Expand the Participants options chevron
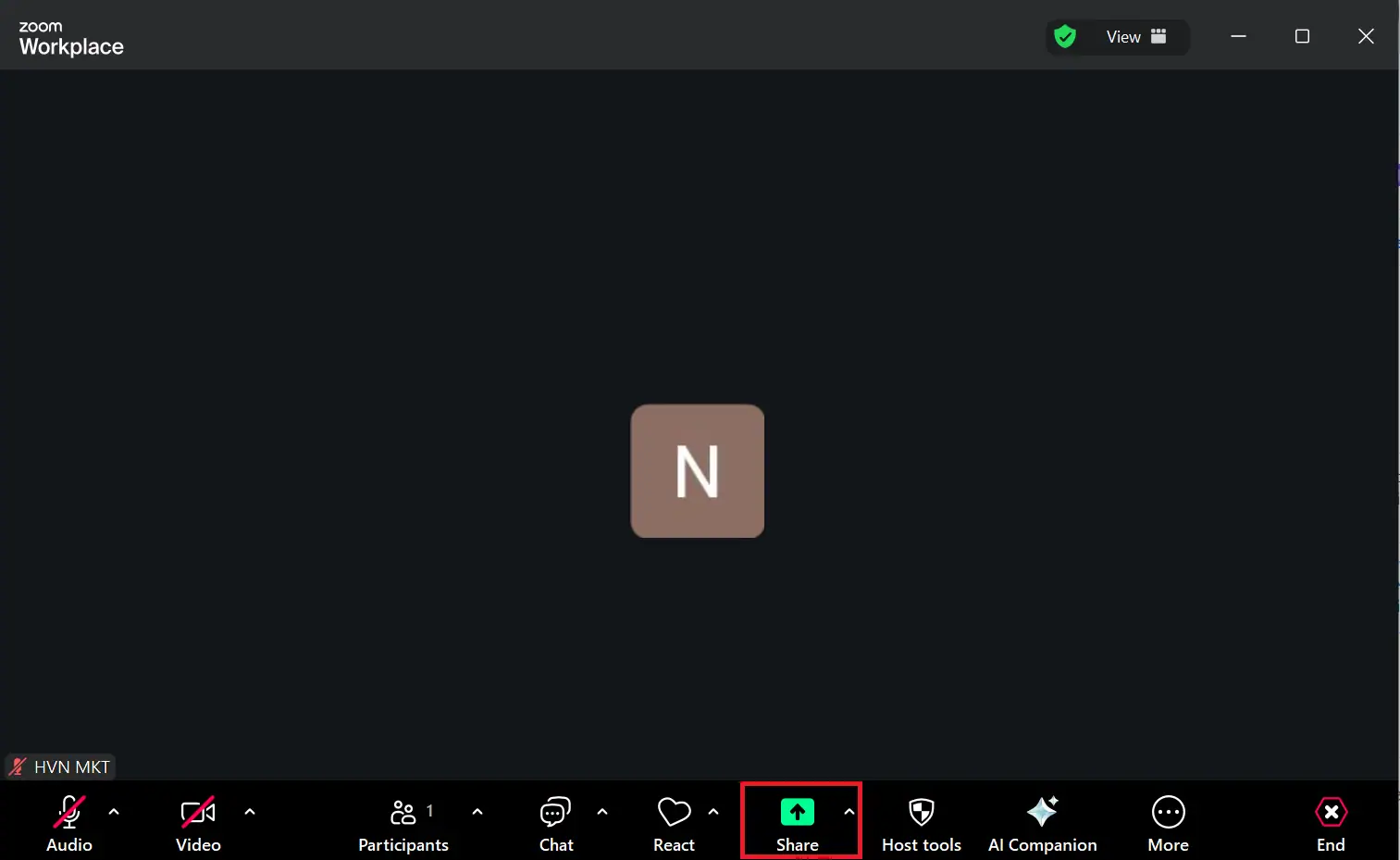 coord(477,812)
